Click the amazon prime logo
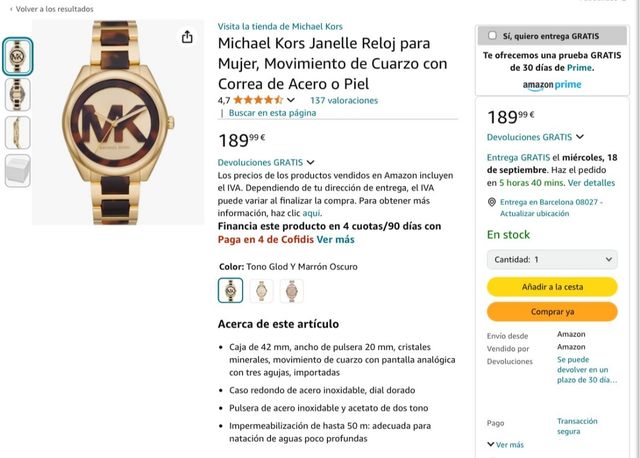 [x=552, y=85]
